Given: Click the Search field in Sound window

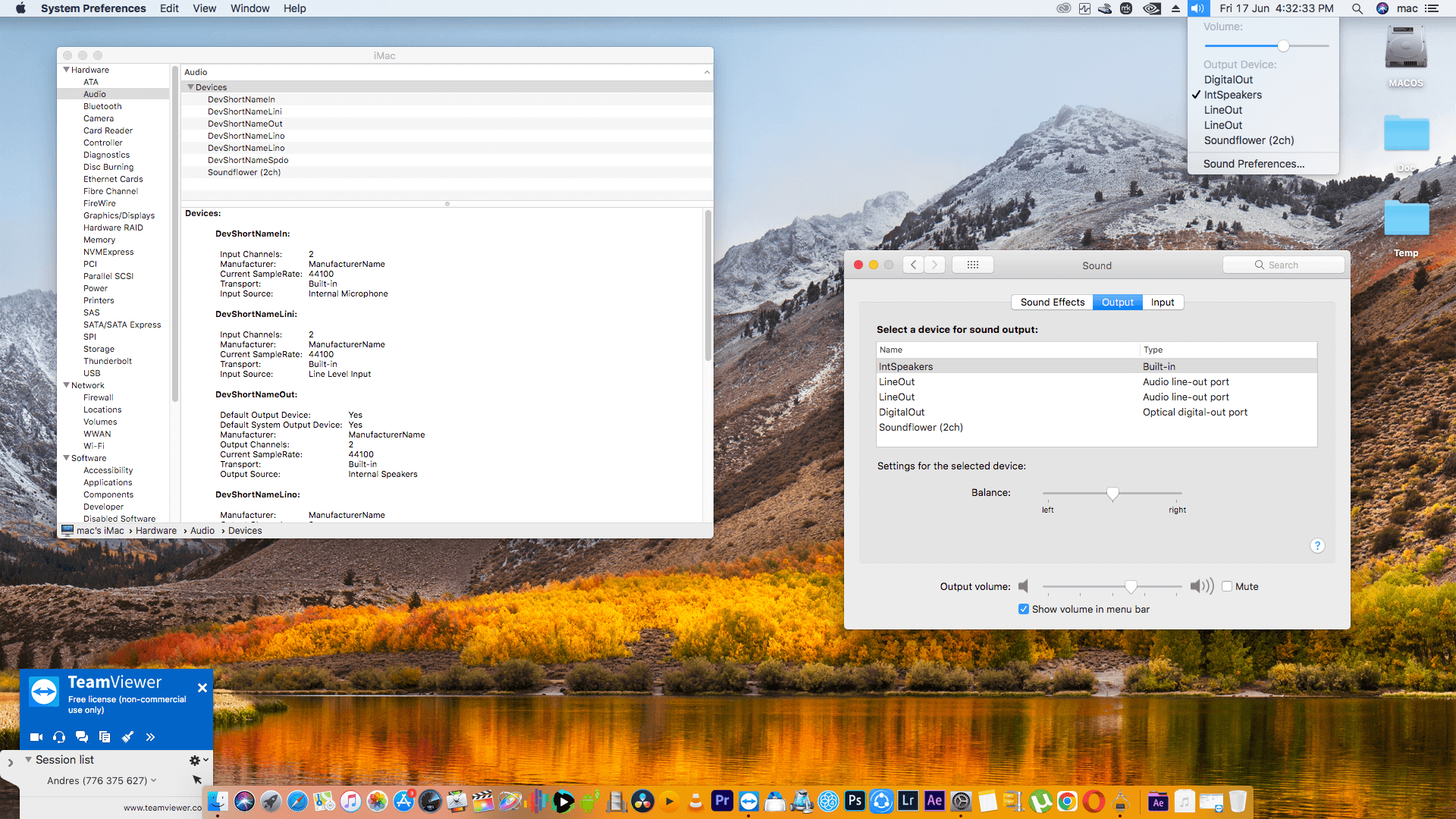Looking at the screenshot, I should [1284, 264].
